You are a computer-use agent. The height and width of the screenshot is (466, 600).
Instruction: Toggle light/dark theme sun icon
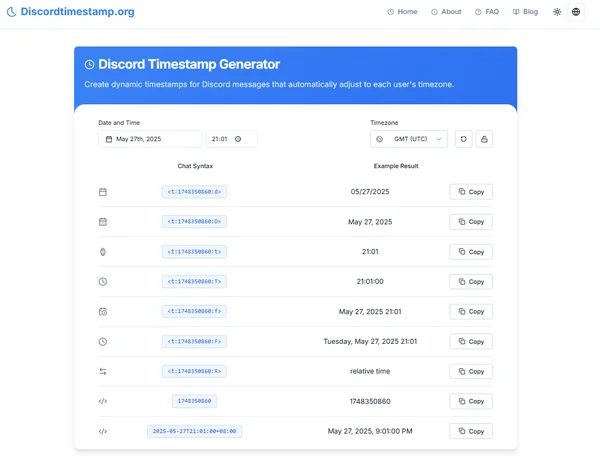point(557,12)
